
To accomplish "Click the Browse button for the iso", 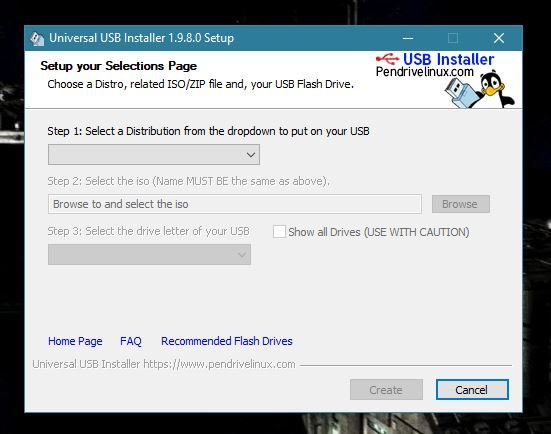I will [x=460, y=204].
